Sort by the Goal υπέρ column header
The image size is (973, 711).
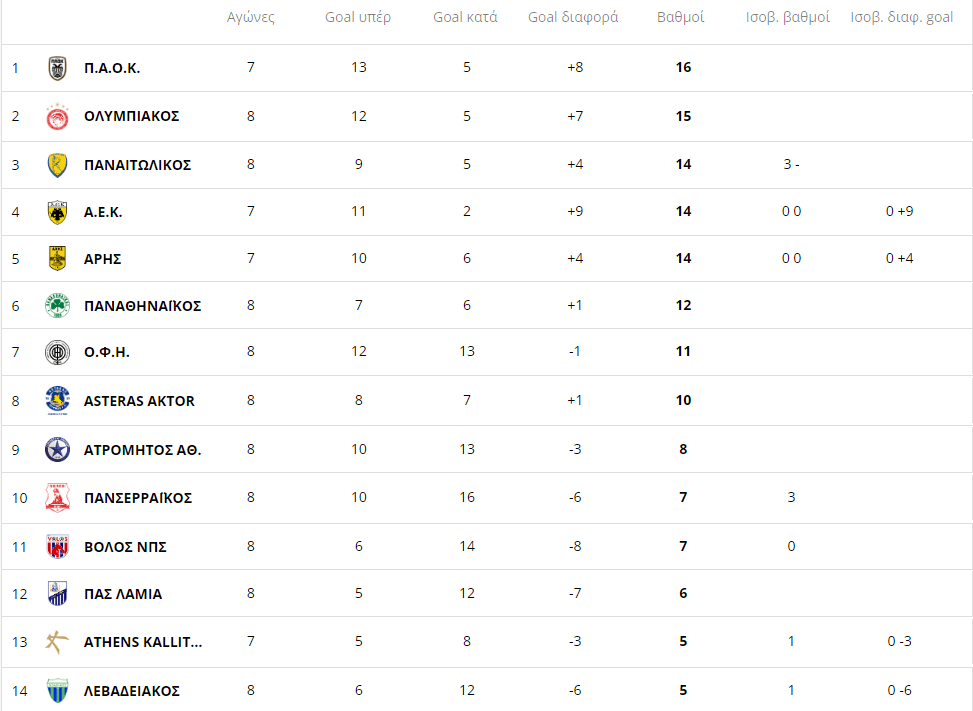click(358, 18)
